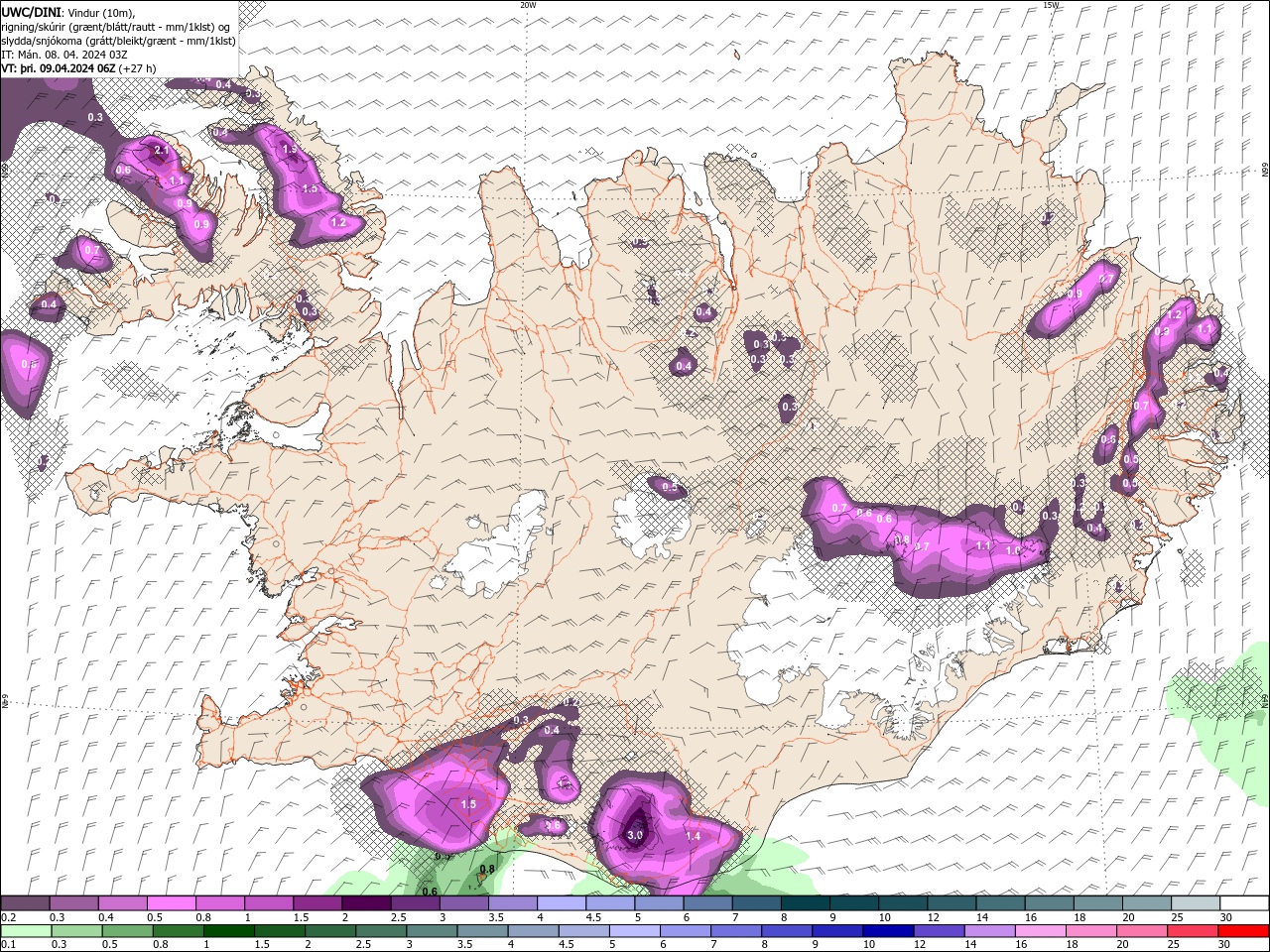Image resolution: width=1270 pixels, height=952 pixels.
Task: Click the '15W' longitude label
Action: point(1051,5)
